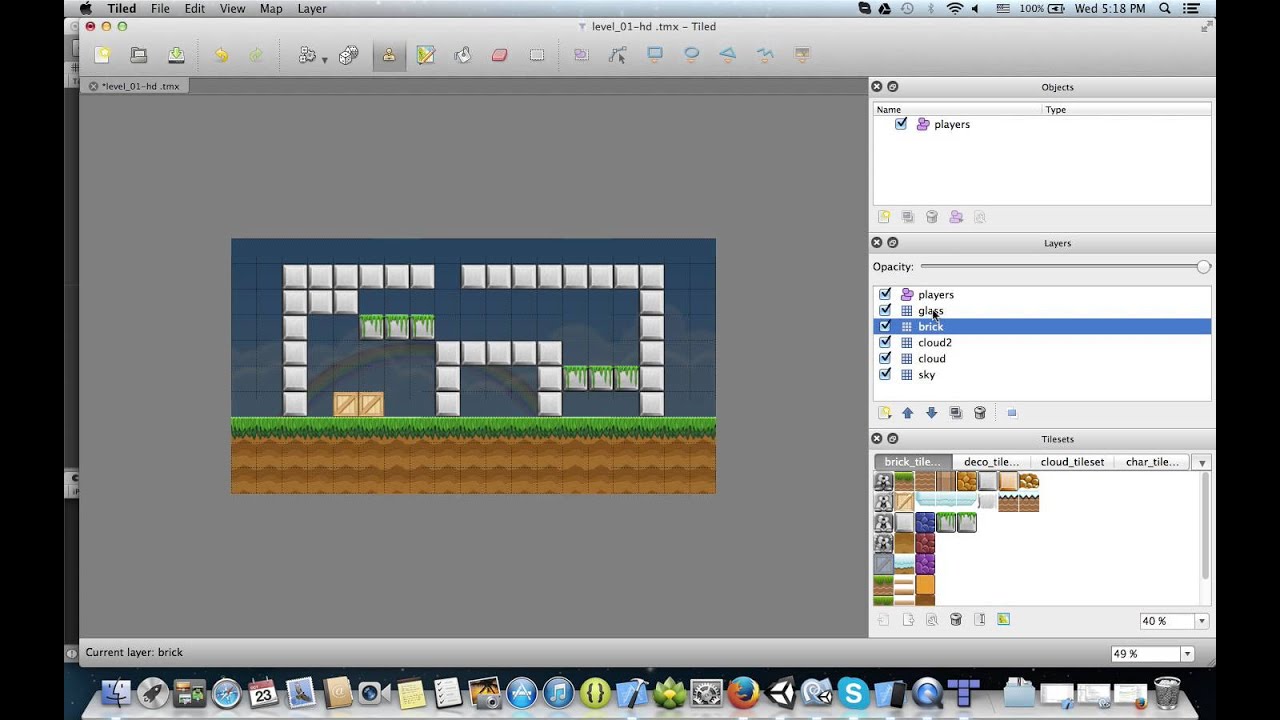Select the Edit Polygons tool
Screen dimensions: 1280x720
click(x=617, y=55)
